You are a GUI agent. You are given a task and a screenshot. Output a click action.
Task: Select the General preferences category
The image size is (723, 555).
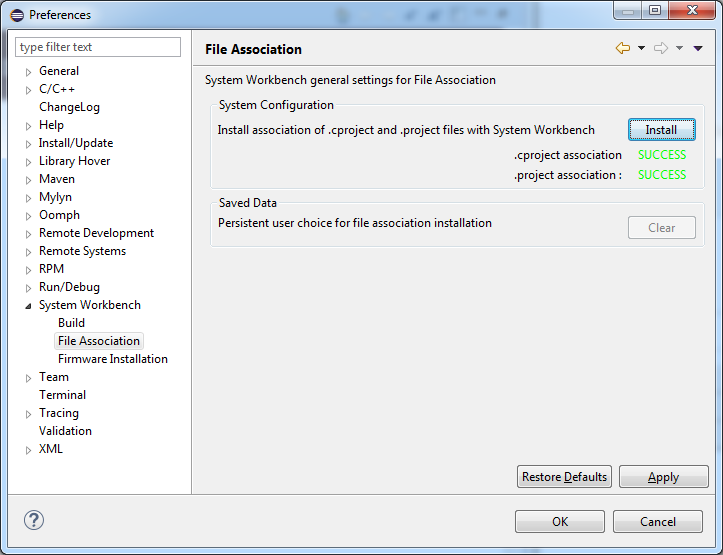click(59, 71)
